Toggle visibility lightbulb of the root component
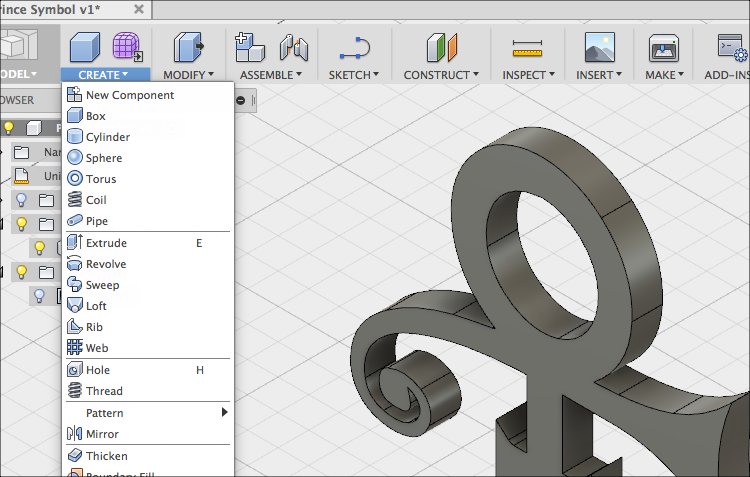 (x=9, y=128)
